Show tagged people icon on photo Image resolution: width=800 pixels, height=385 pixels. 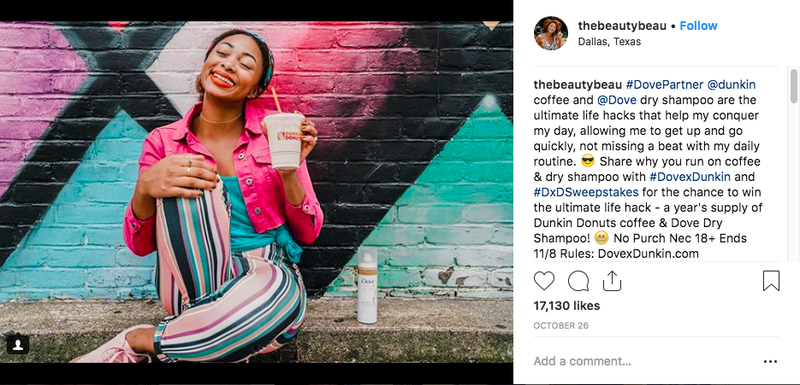(x=17, y=344)
